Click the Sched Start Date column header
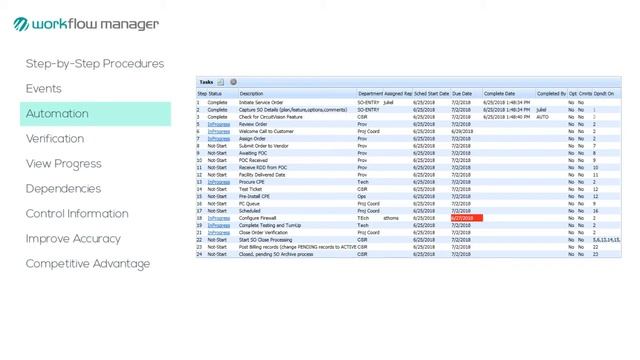The image size is (640, 360). [x=431, y=94]
